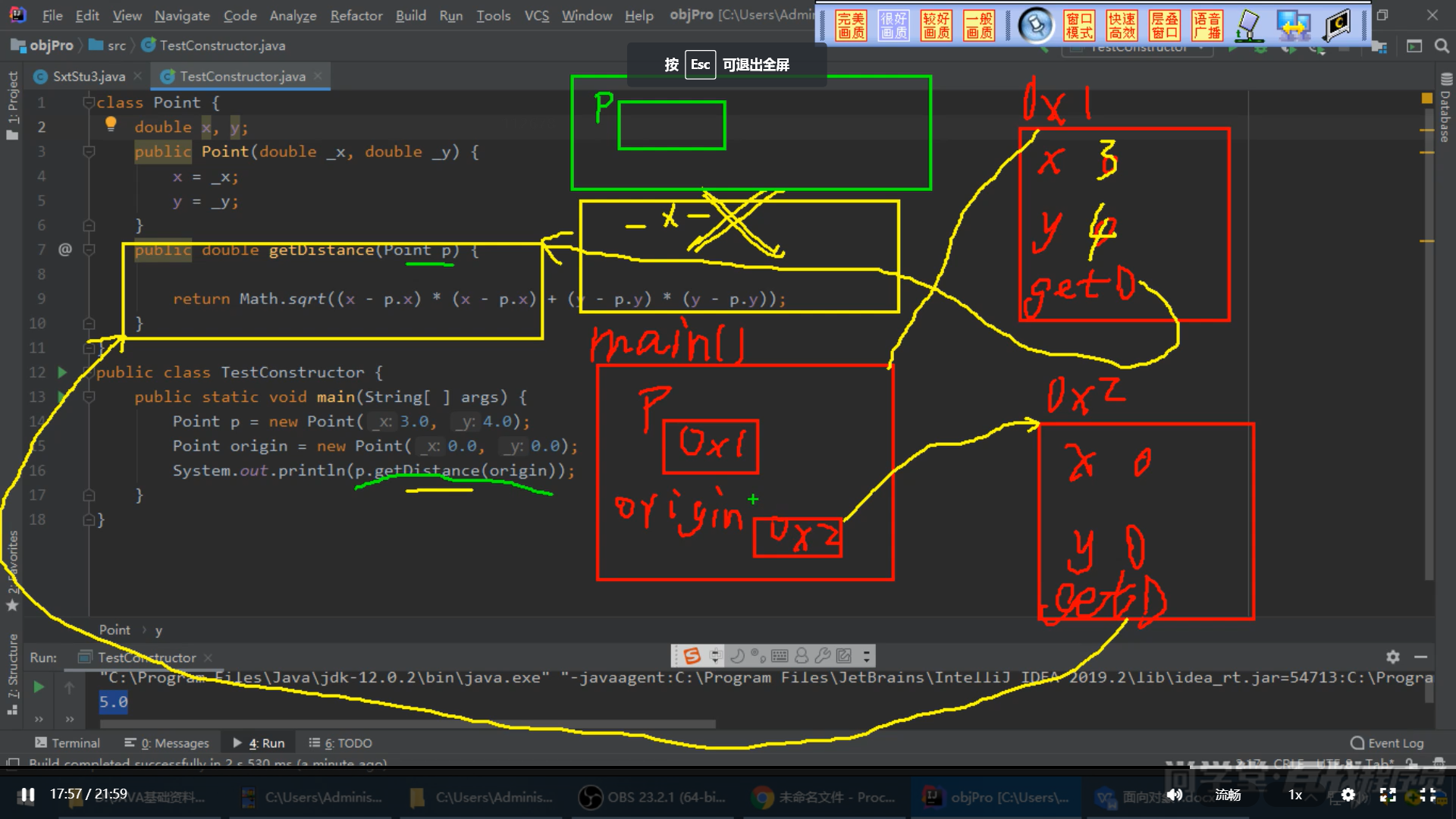Open the Event Log
Screen dimensions: 1456x819
tap(1387, 743)
